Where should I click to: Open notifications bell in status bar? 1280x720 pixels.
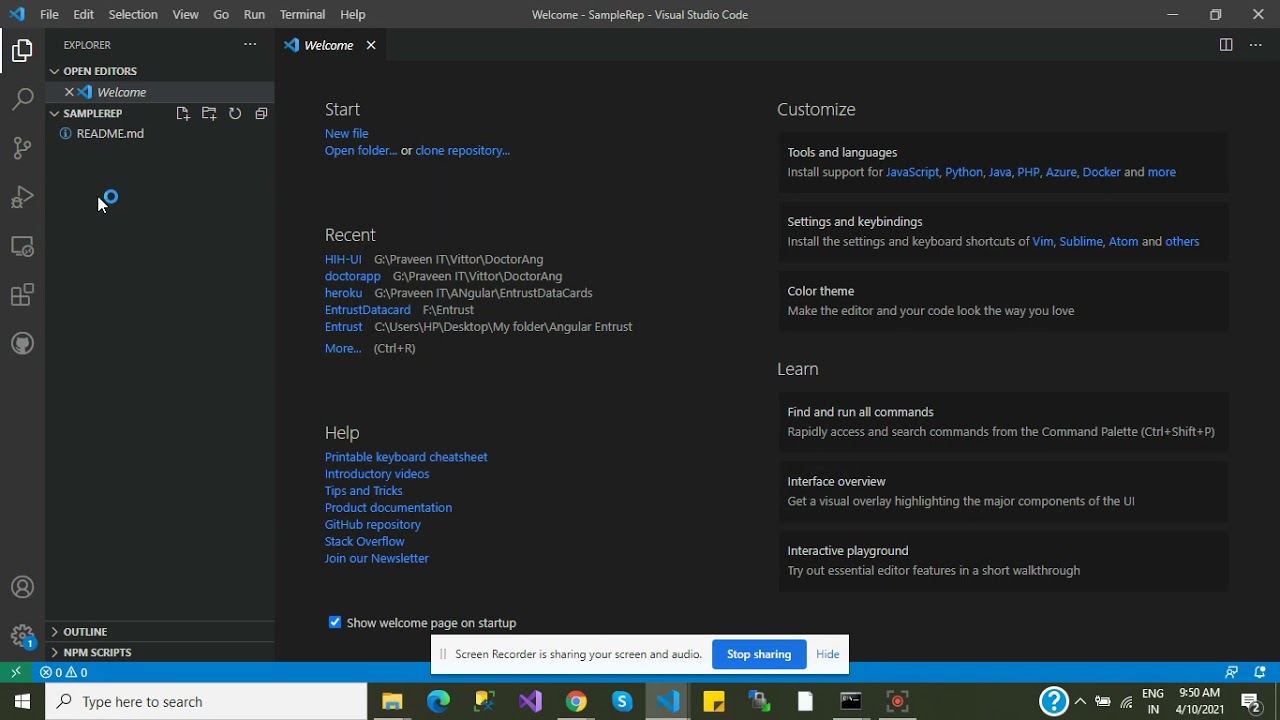click(1260, 673)
